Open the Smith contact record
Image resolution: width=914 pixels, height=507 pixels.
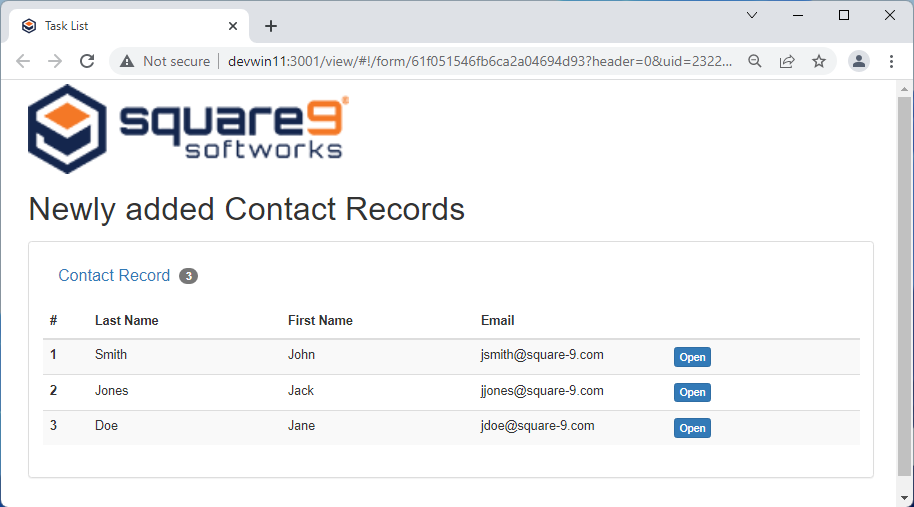pos(692,357)
